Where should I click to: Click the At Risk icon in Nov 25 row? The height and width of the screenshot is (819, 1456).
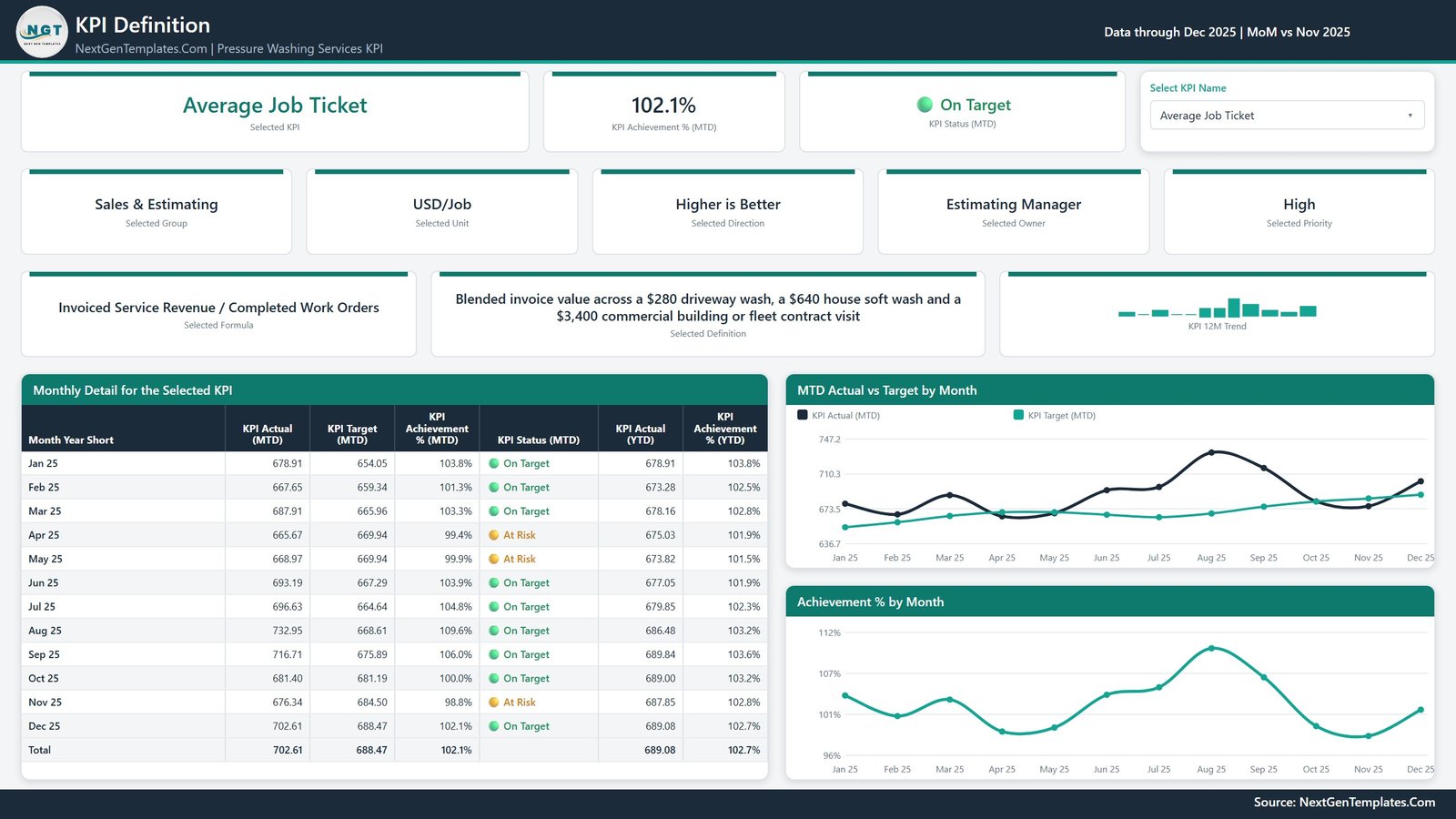(x=494, y=703)
